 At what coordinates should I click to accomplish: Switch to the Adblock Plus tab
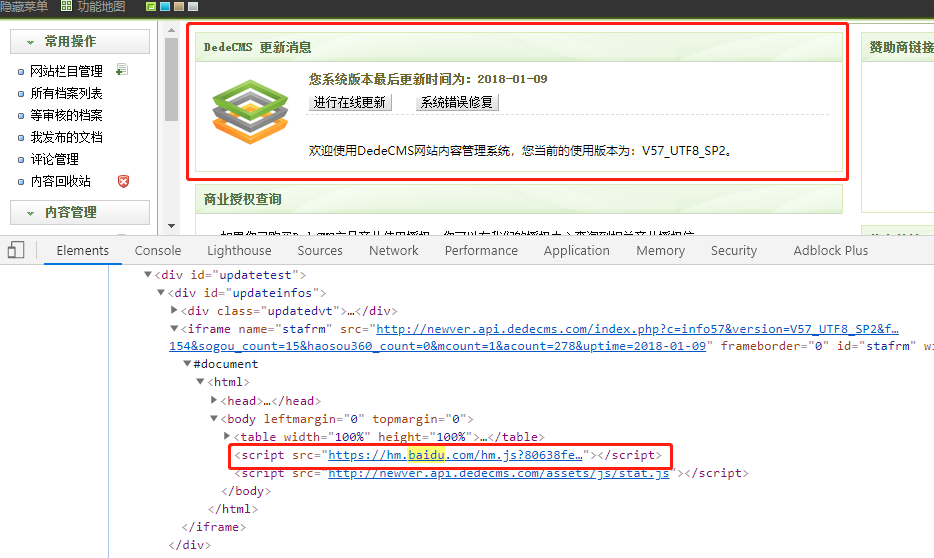[x=831, y=251]
